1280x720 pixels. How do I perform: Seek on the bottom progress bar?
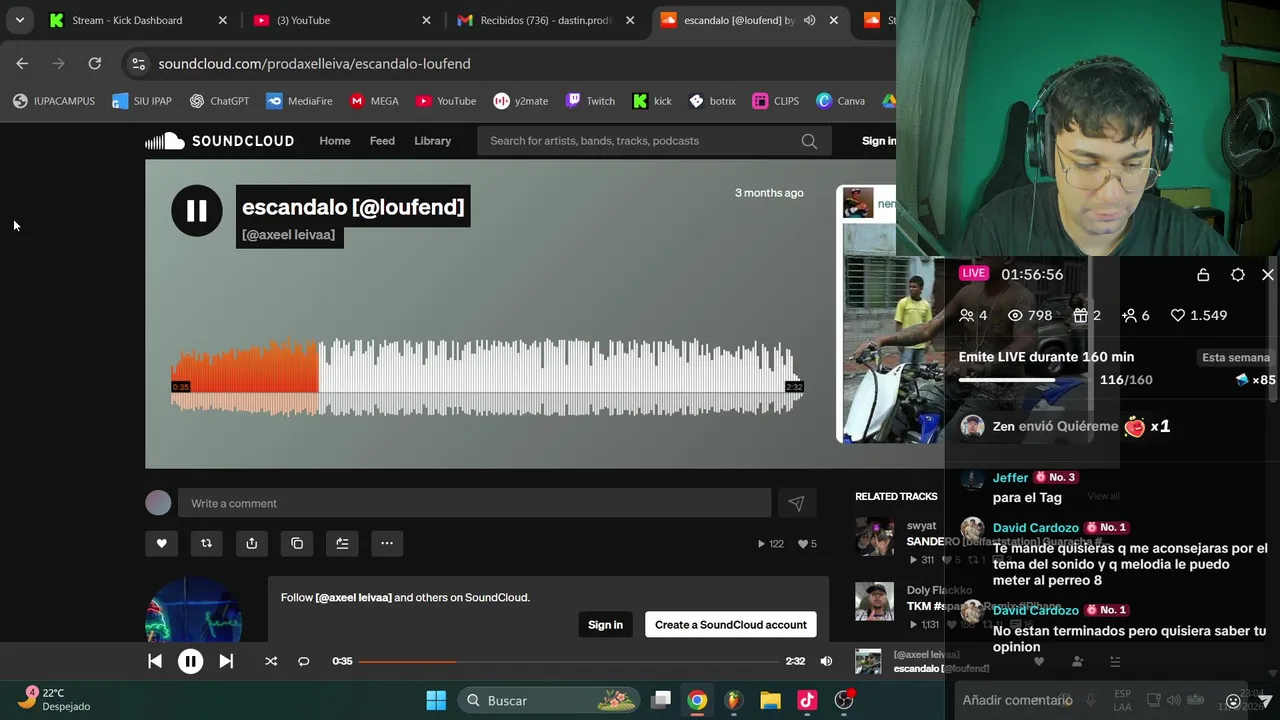568,661
